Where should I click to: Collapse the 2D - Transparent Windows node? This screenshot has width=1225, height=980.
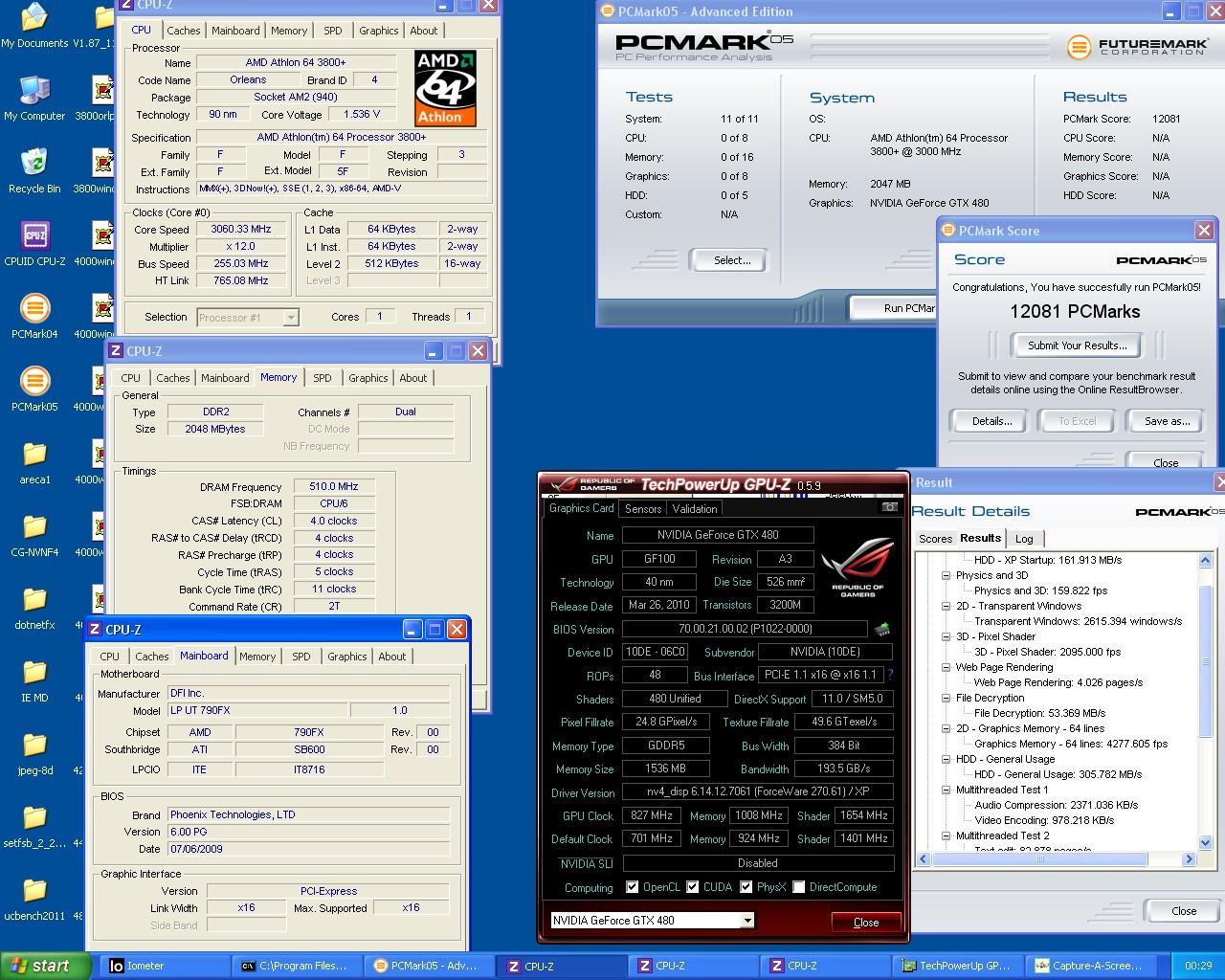click(x=946, y=606)
